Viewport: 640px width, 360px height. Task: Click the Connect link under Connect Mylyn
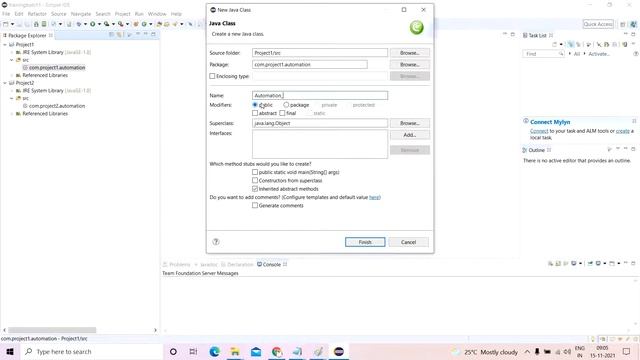point(539,131)
